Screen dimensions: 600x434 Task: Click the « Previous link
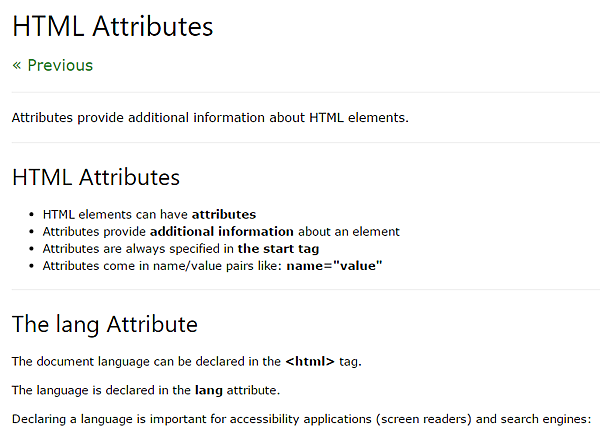click(x=52, y=65)
